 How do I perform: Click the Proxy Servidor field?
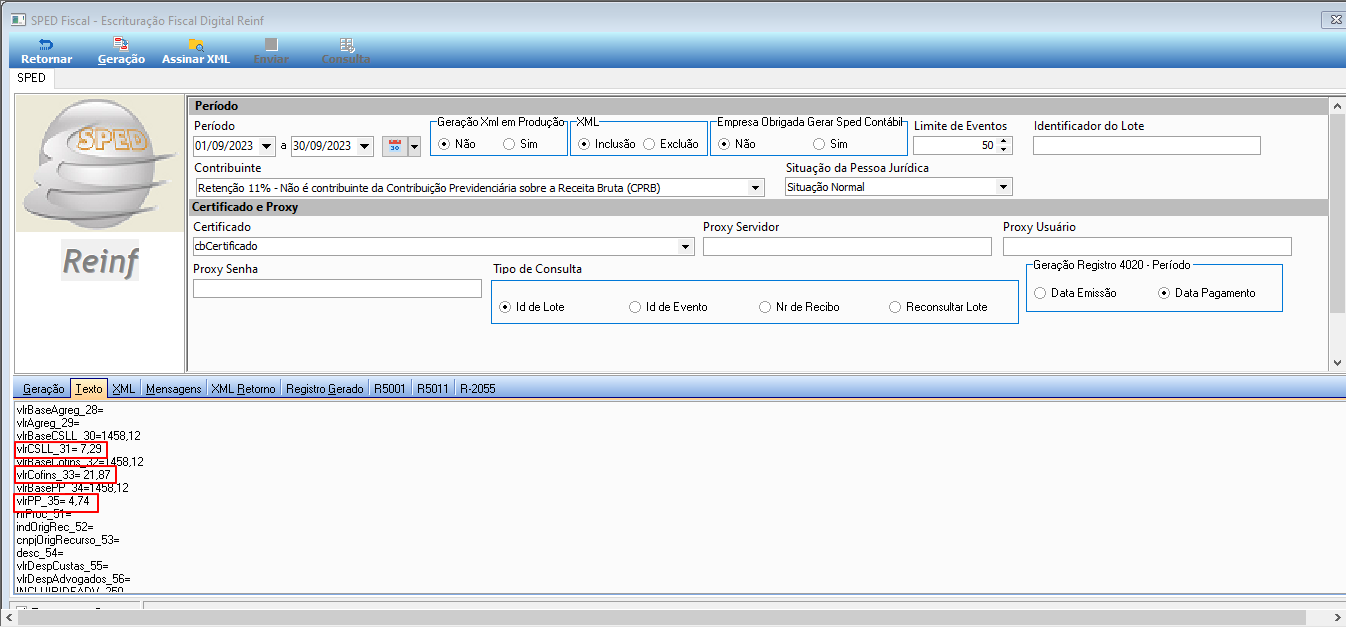847,246
